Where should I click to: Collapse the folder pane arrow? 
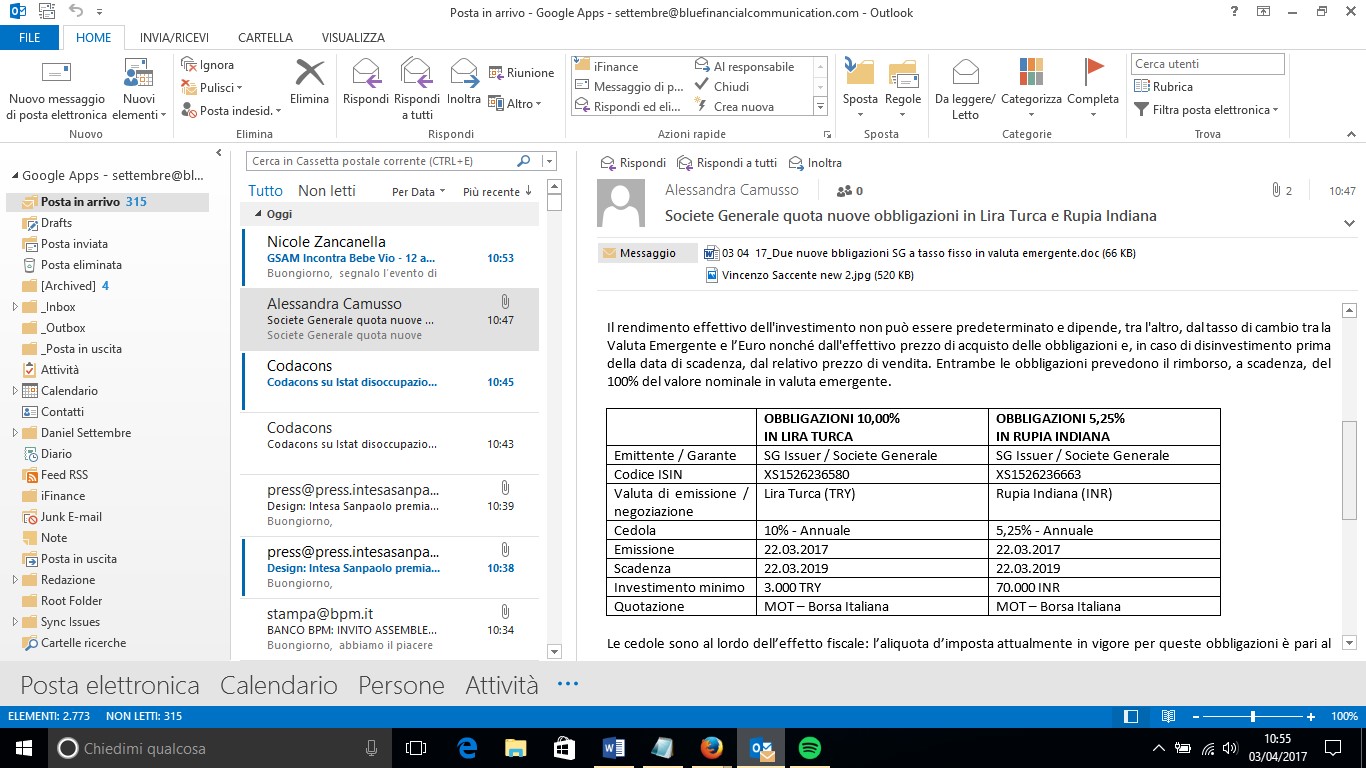(x=218, y=153)
